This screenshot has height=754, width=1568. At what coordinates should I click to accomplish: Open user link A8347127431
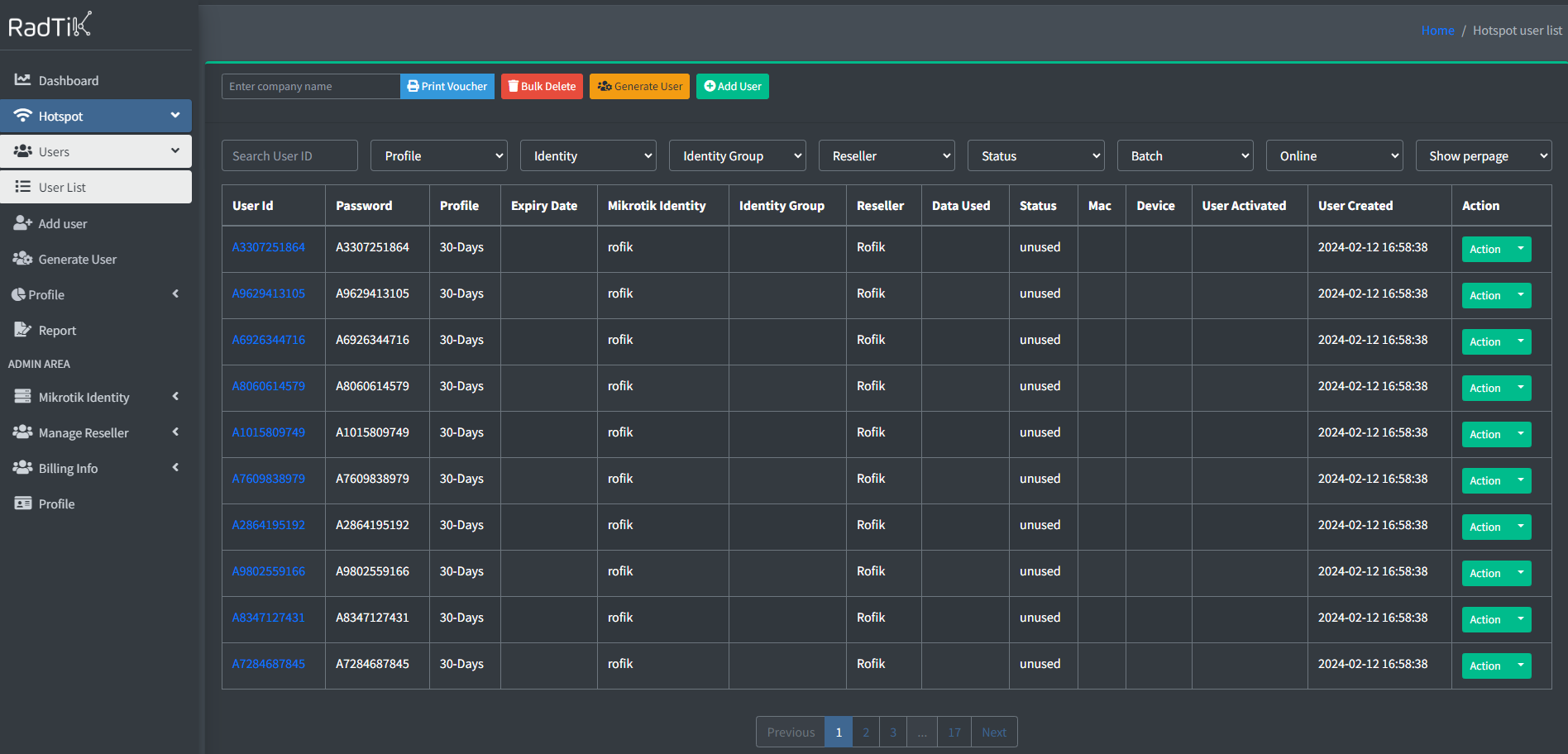268,618
